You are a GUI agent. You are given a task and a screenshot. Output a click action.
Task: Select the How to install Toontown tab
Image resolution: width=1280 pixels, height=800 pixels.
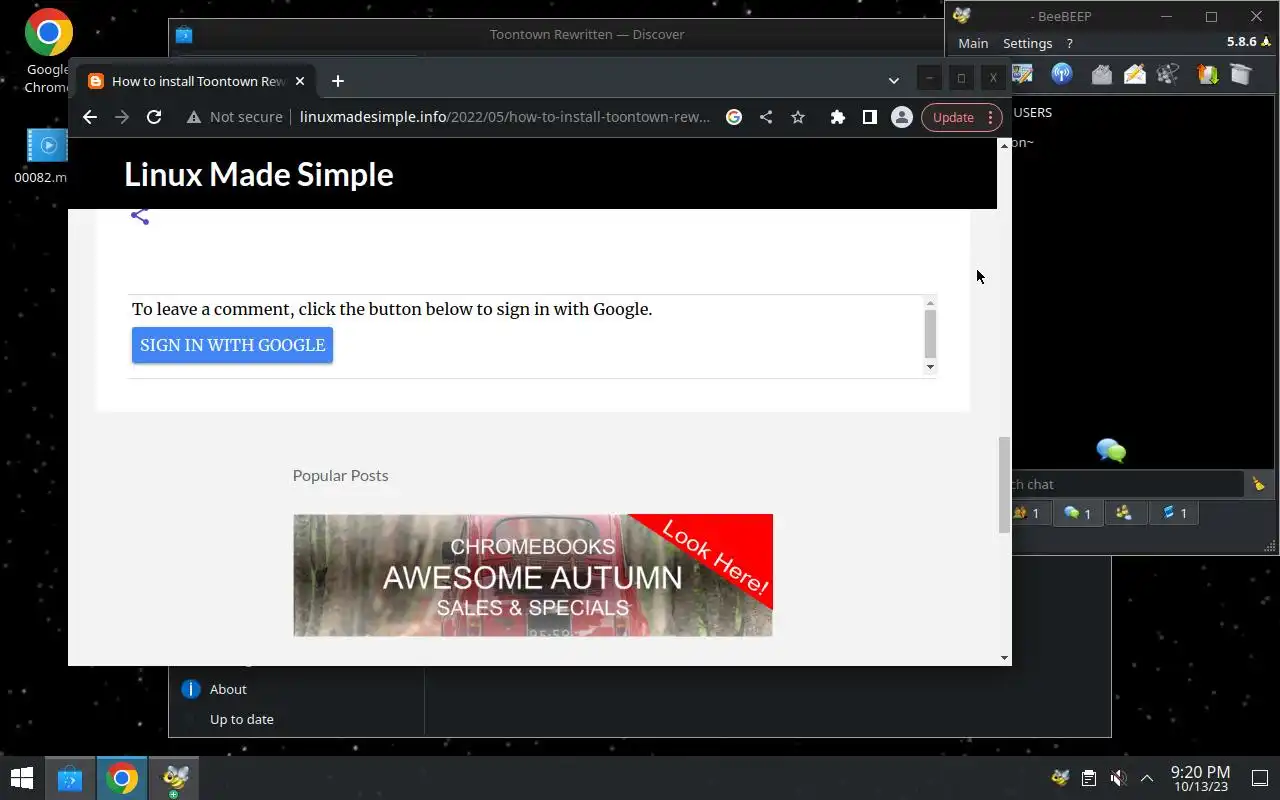198,81
